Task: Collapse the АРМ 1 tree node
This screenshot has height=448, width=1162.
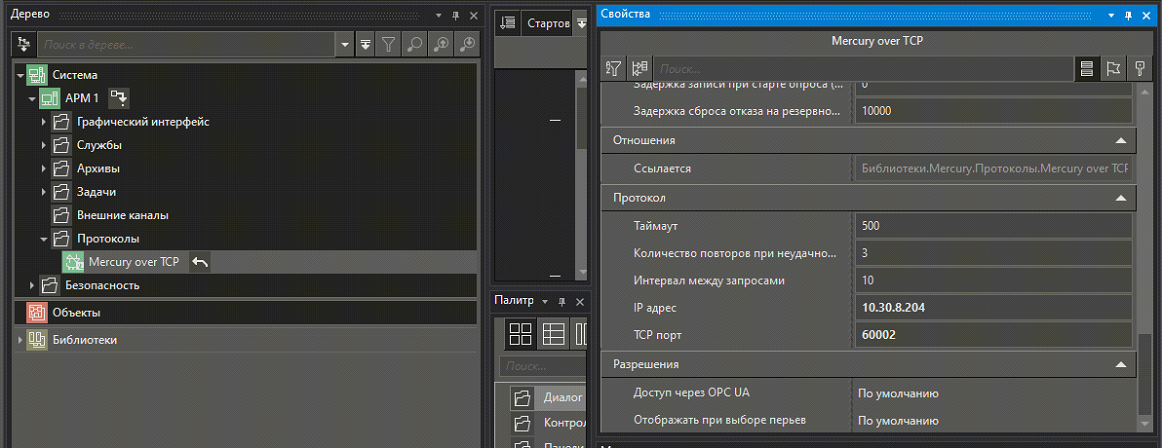Action: 32,98
